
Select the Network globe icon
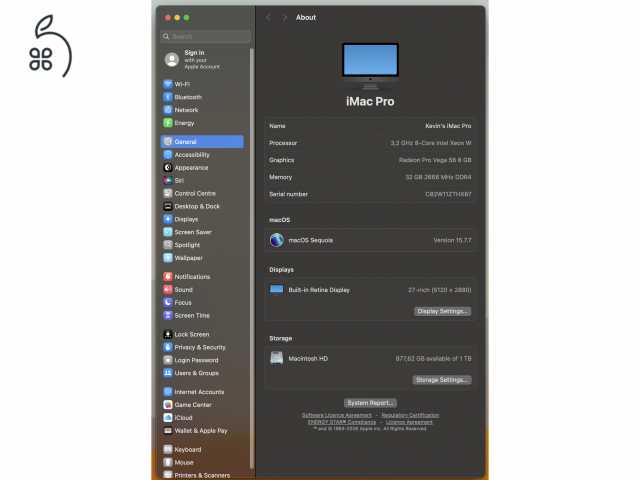[x=168, y=110]
